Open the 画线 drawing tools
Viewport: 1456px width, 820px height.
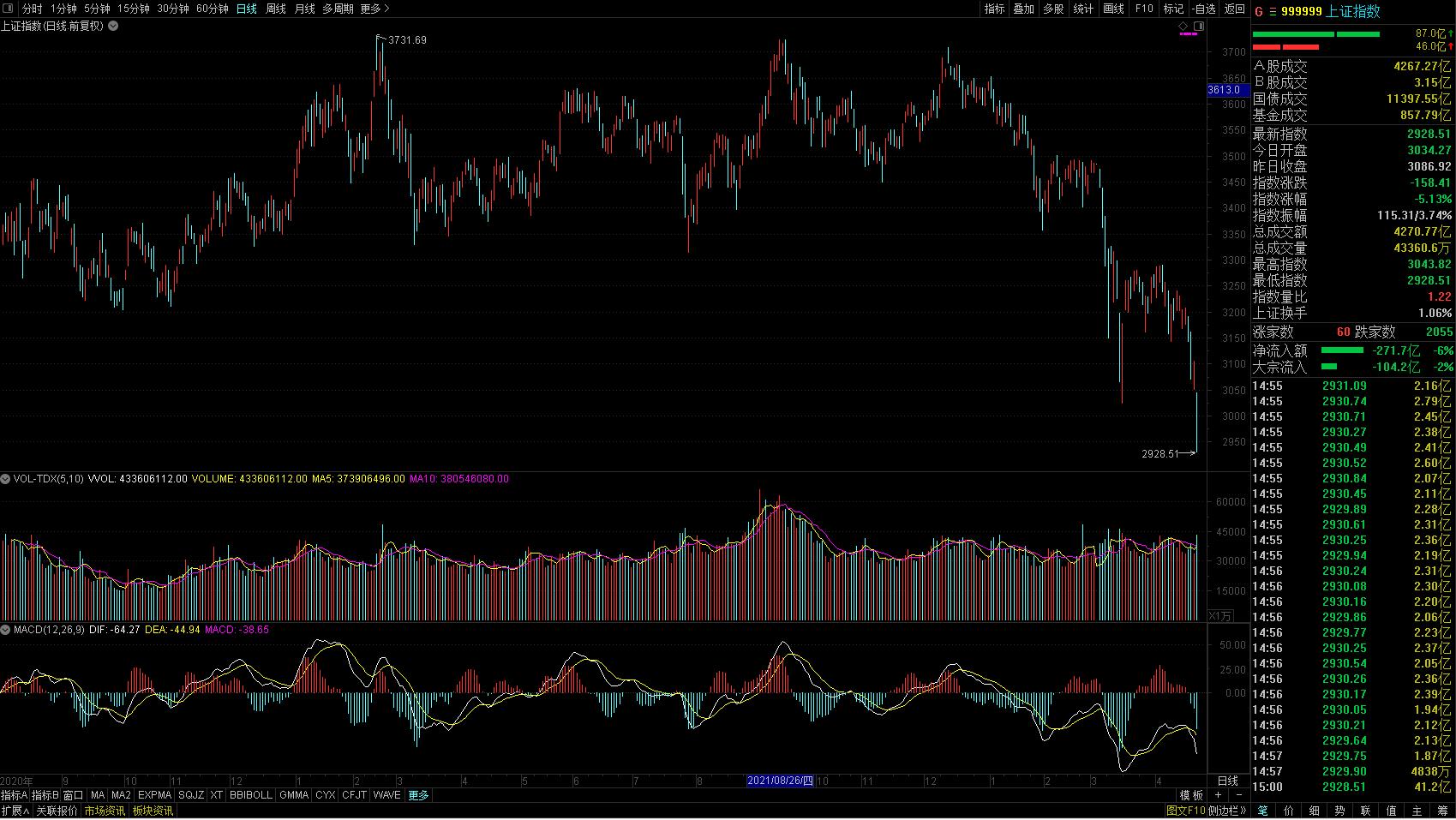point(1114,9)
